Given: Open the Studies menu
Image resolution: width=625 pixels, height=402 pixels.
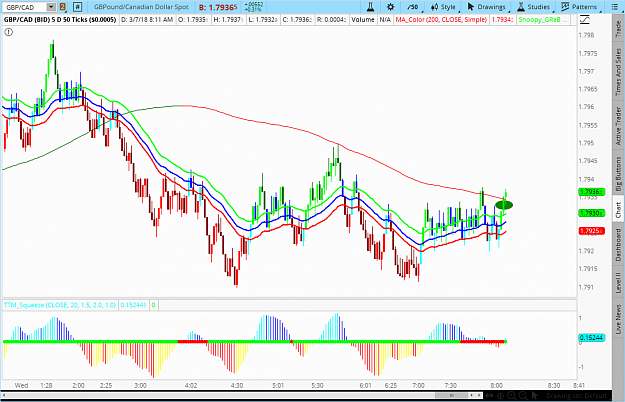Looking at the screenshot, I should pos(533,7).
